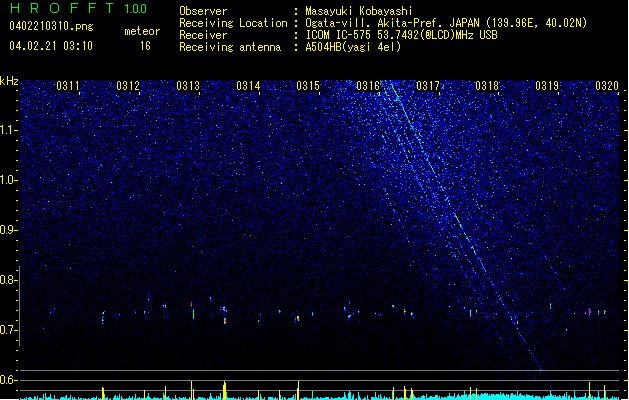The image size is (629, 400).
Task: Click antenna A504HB(yagi 4el) text
Action: coord(353,47)
